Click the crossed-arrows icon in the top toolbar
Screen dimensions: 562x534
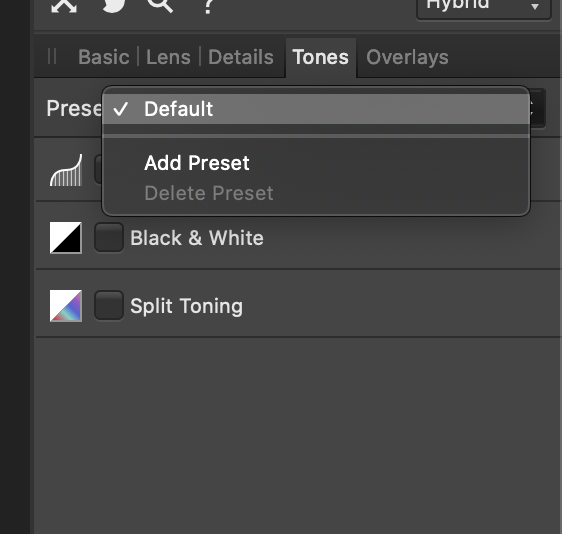(x=64, y=6)
